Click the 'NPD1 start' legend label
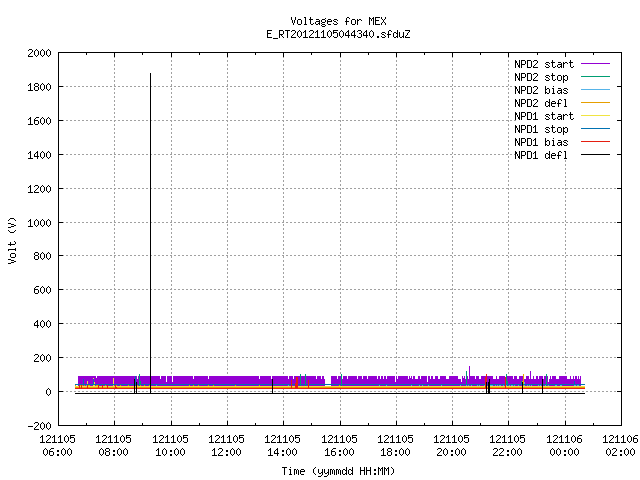The height and width of the screenshot is (480, 640). coord(544,116)
